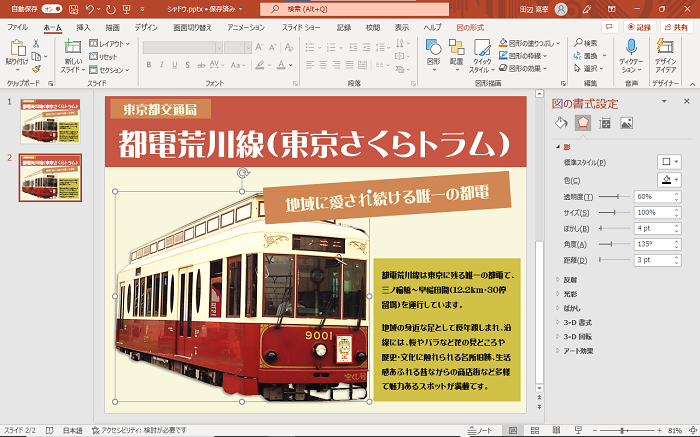The width and height of the screenshot is (700, 437).
Task: Click the Blur (ぼかし) value field
Action: tap(654, 228)
